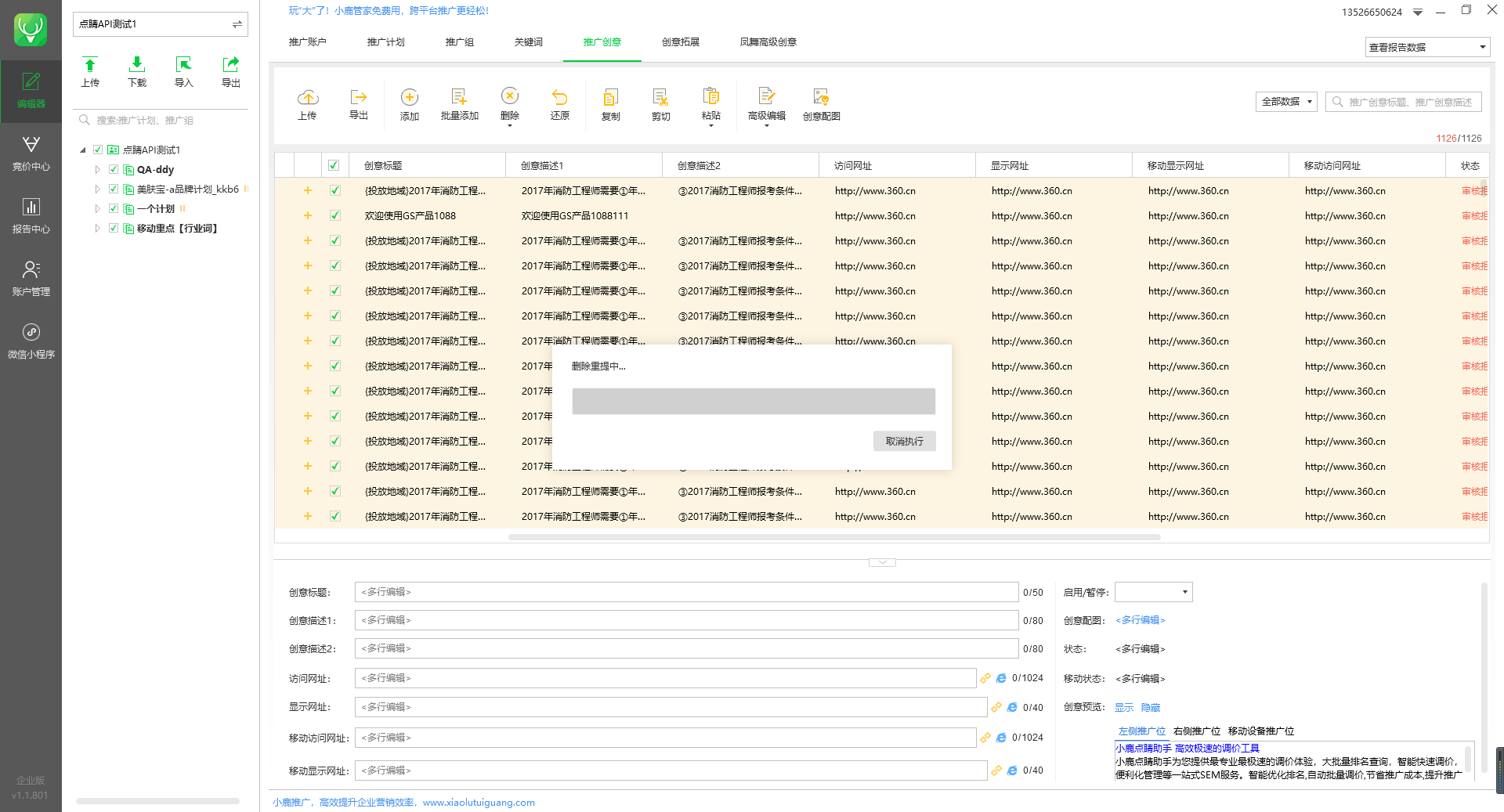Screen dimensions: 1504x812
Task: Switch to the 关键词 tab
Action: 529,42
